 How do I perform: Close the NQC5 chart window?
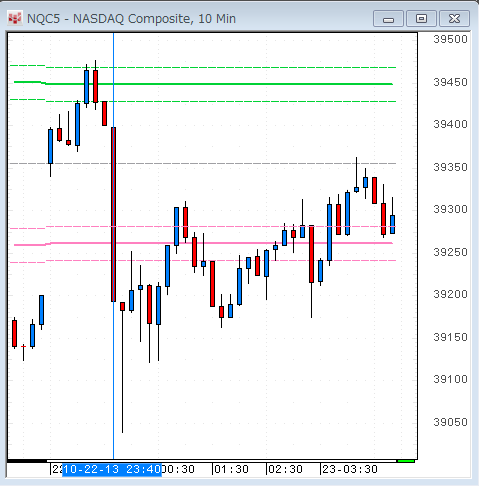(x=454, y=18)
